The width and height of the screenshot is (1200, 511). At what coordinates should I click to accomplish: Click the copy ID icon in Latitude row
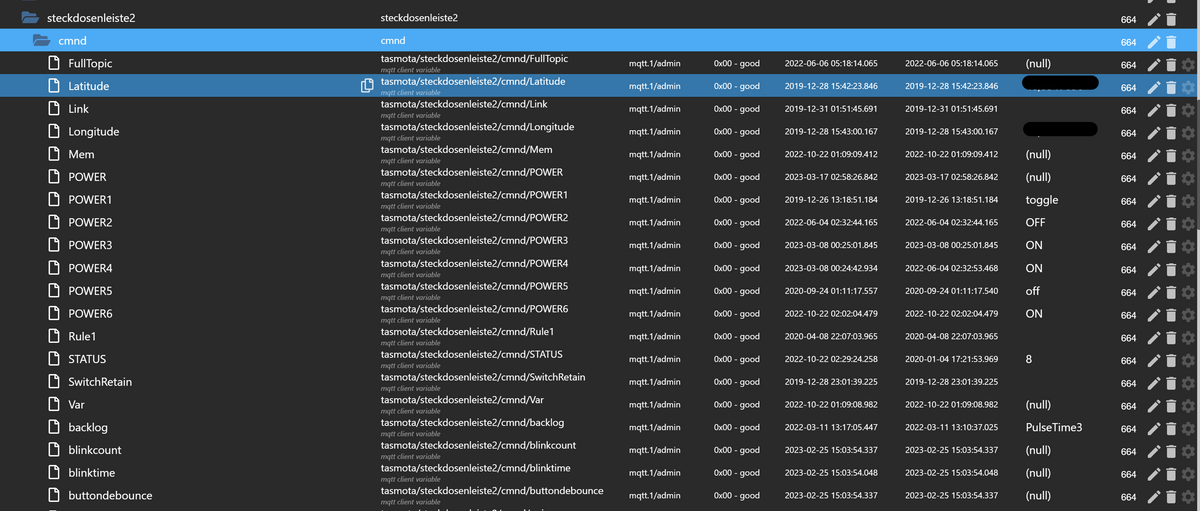[x=367, y=86]
